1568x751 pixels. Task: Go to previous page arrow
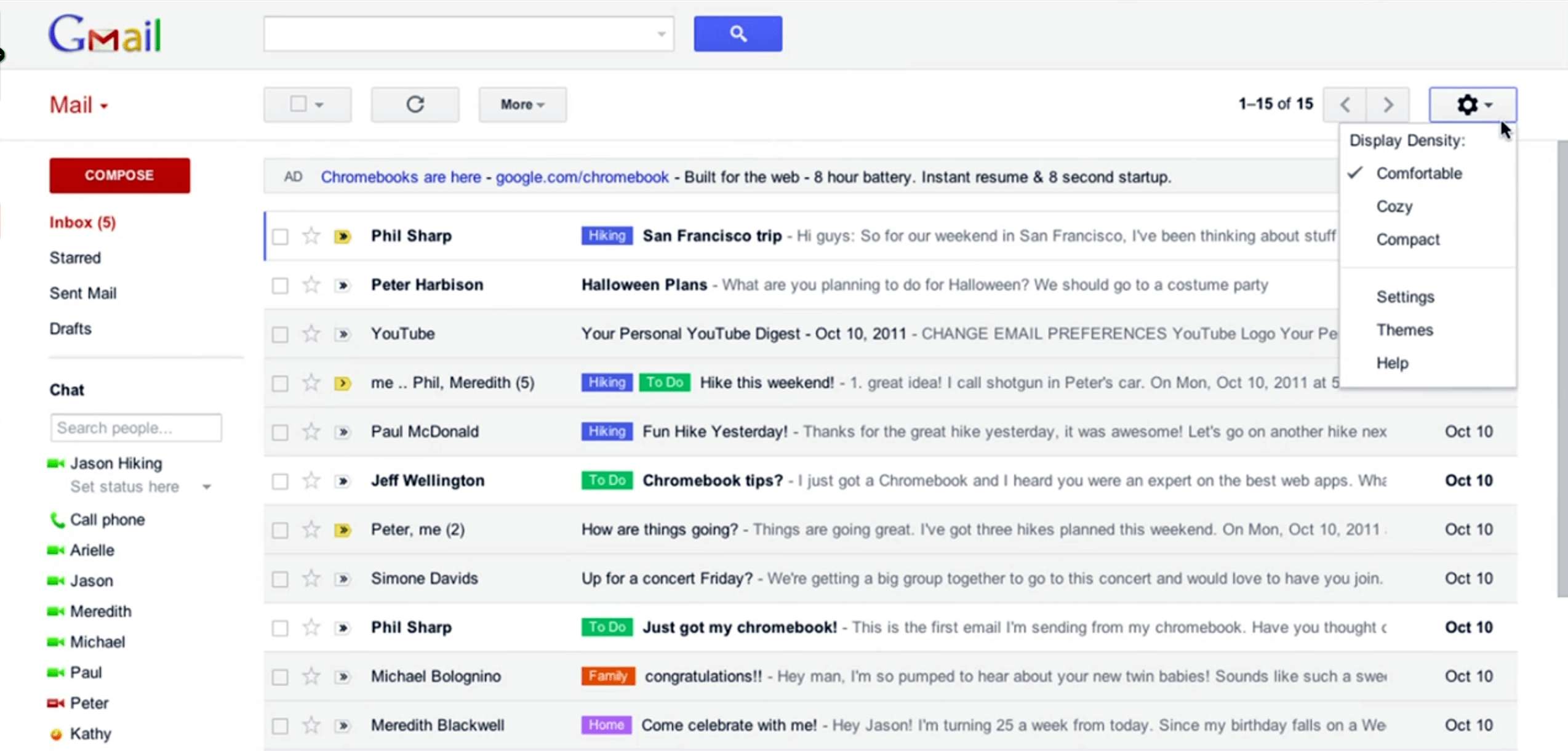point(1345,105)
